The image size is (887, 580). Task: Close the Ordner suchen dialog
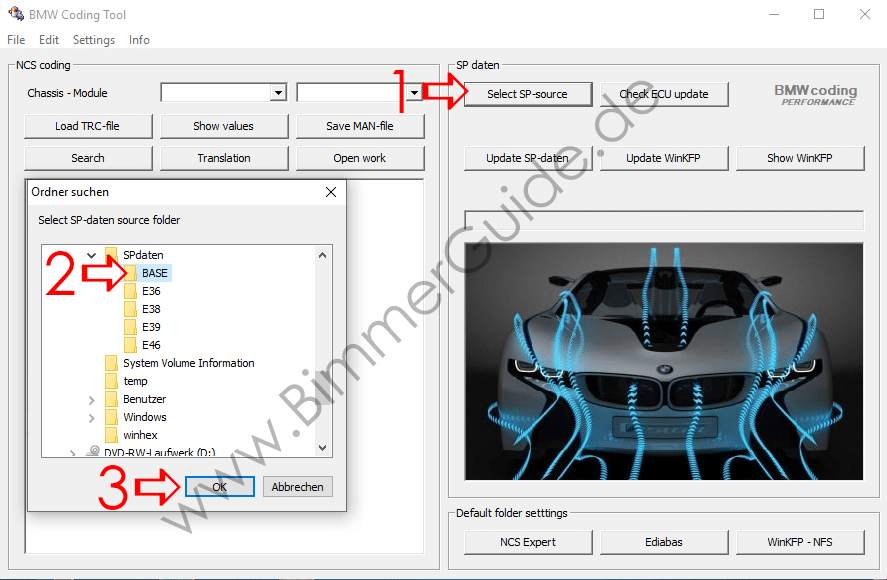click(331, 191)
